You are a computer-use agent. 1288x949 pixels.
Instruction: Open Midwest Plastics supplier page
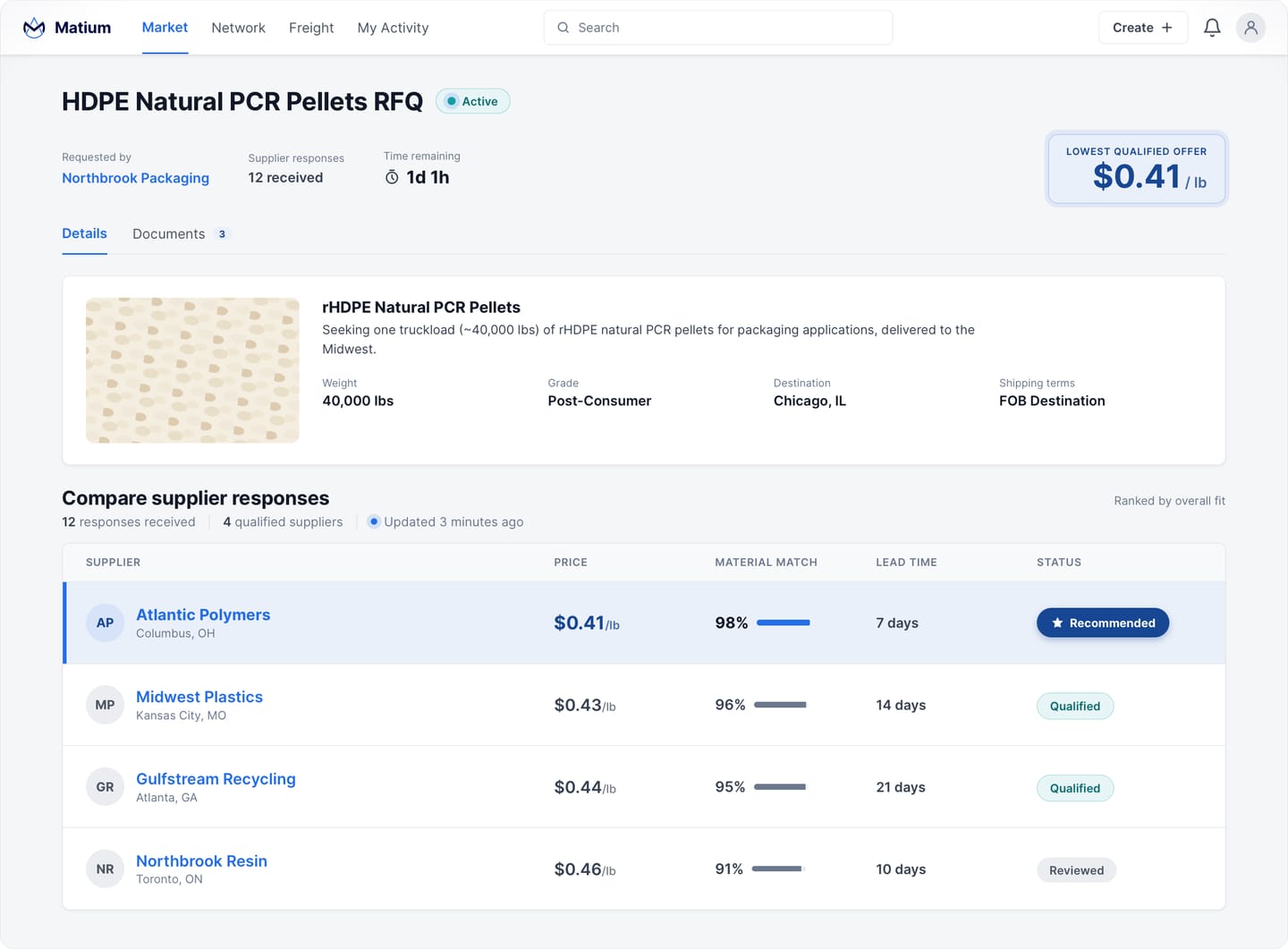coord(199,697)
